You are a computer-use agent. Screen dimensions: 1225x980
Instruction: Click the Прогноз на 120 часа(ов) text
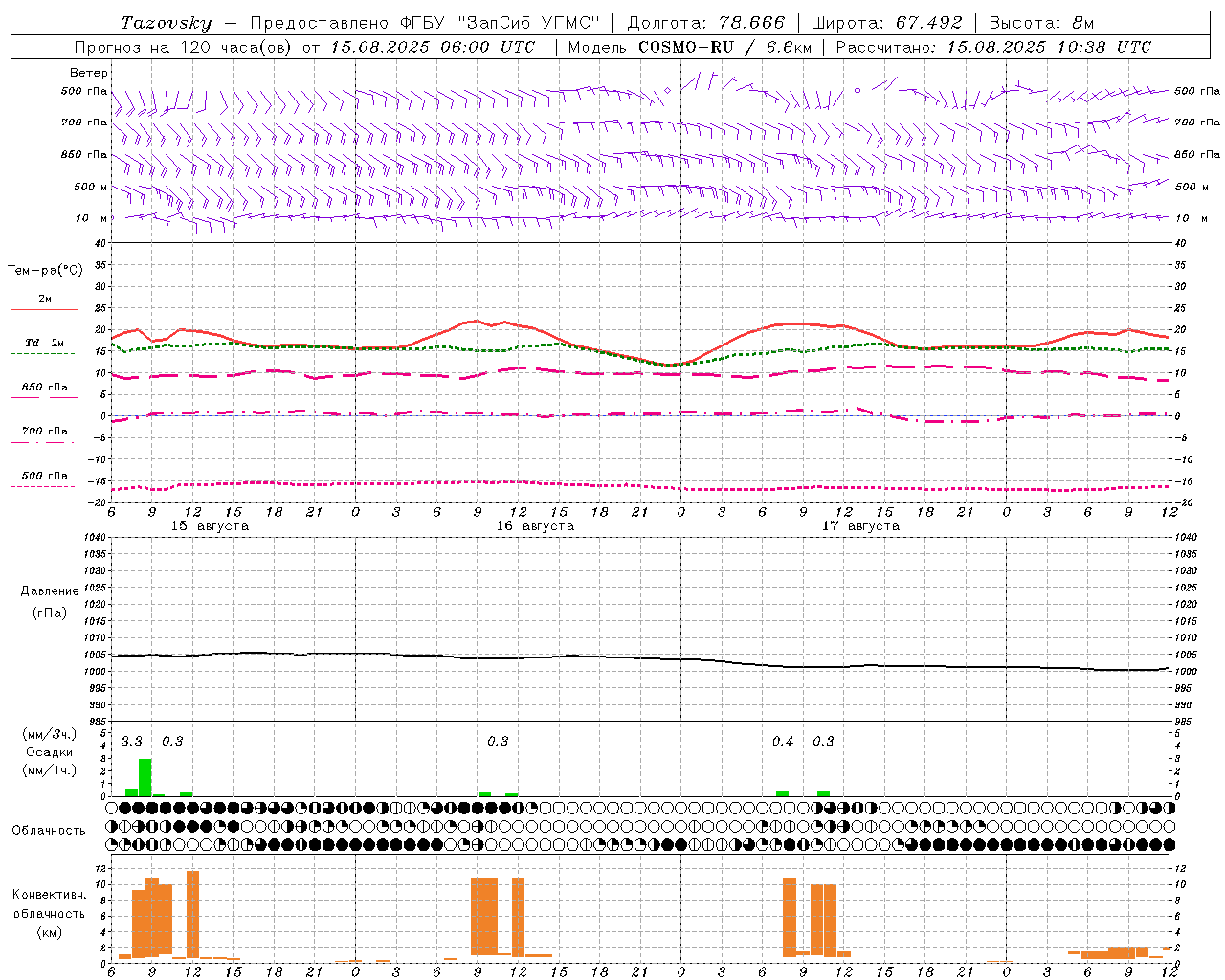(x=184, y=47)
